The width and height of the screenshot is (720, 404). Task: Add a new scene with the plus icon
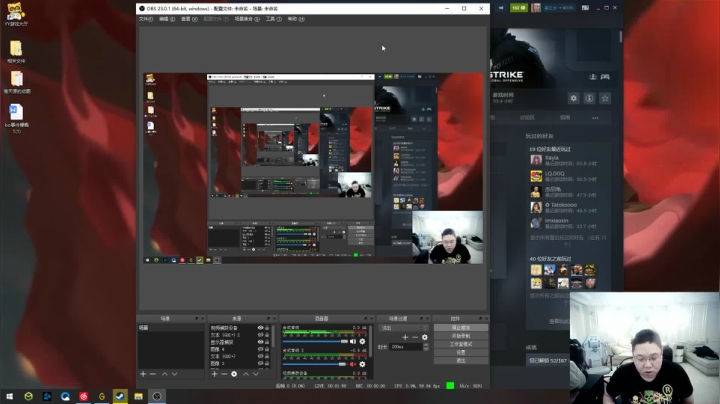click(143, 374)
